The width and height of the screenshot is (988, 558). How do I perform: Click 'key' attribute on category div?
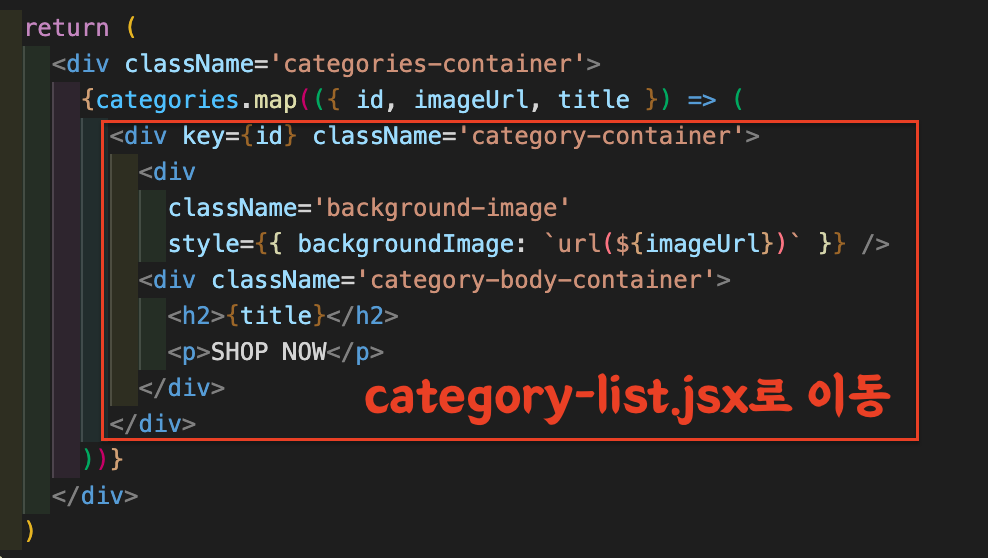pyautogui.click(x=203, y=135)
